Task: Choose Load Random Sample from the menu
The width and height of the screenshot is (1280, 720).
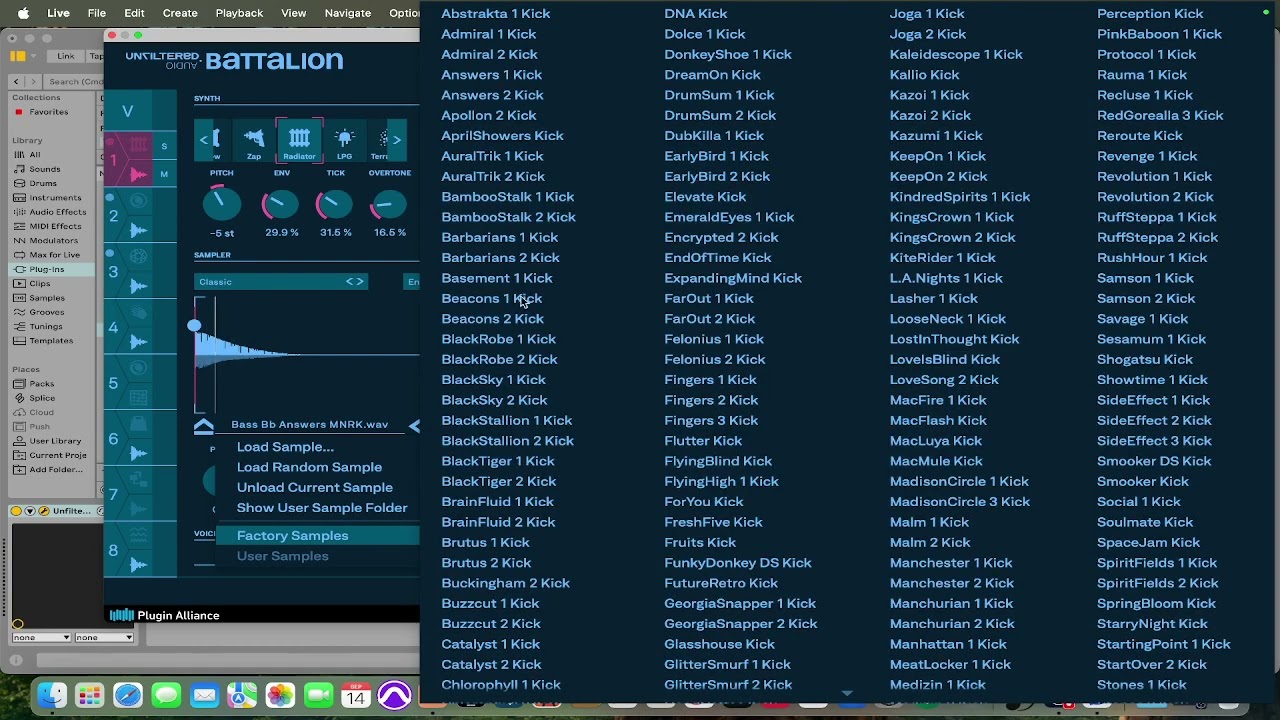Action: [x=309, y=467]
